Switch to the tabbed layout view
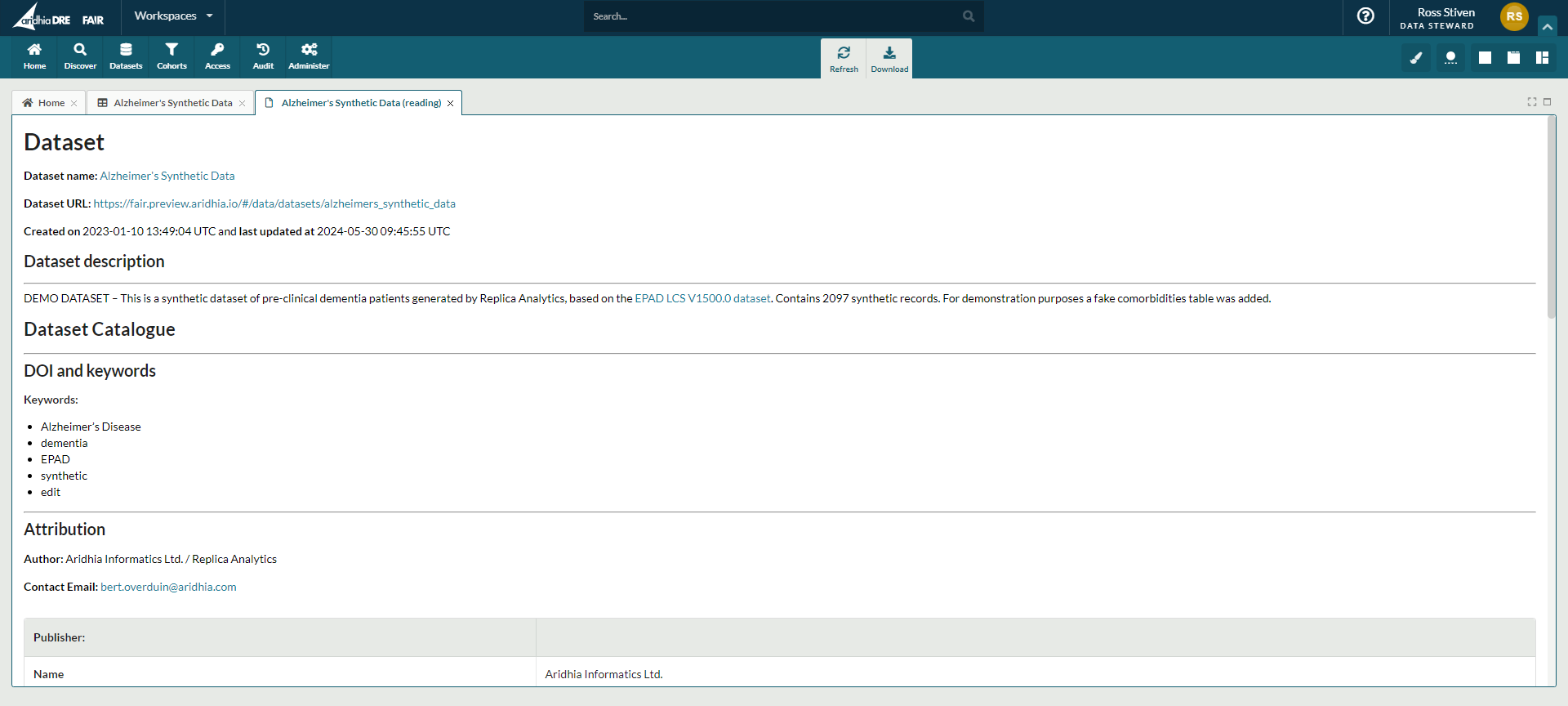Viewport: 1568px width, 706px height. 1513,58
